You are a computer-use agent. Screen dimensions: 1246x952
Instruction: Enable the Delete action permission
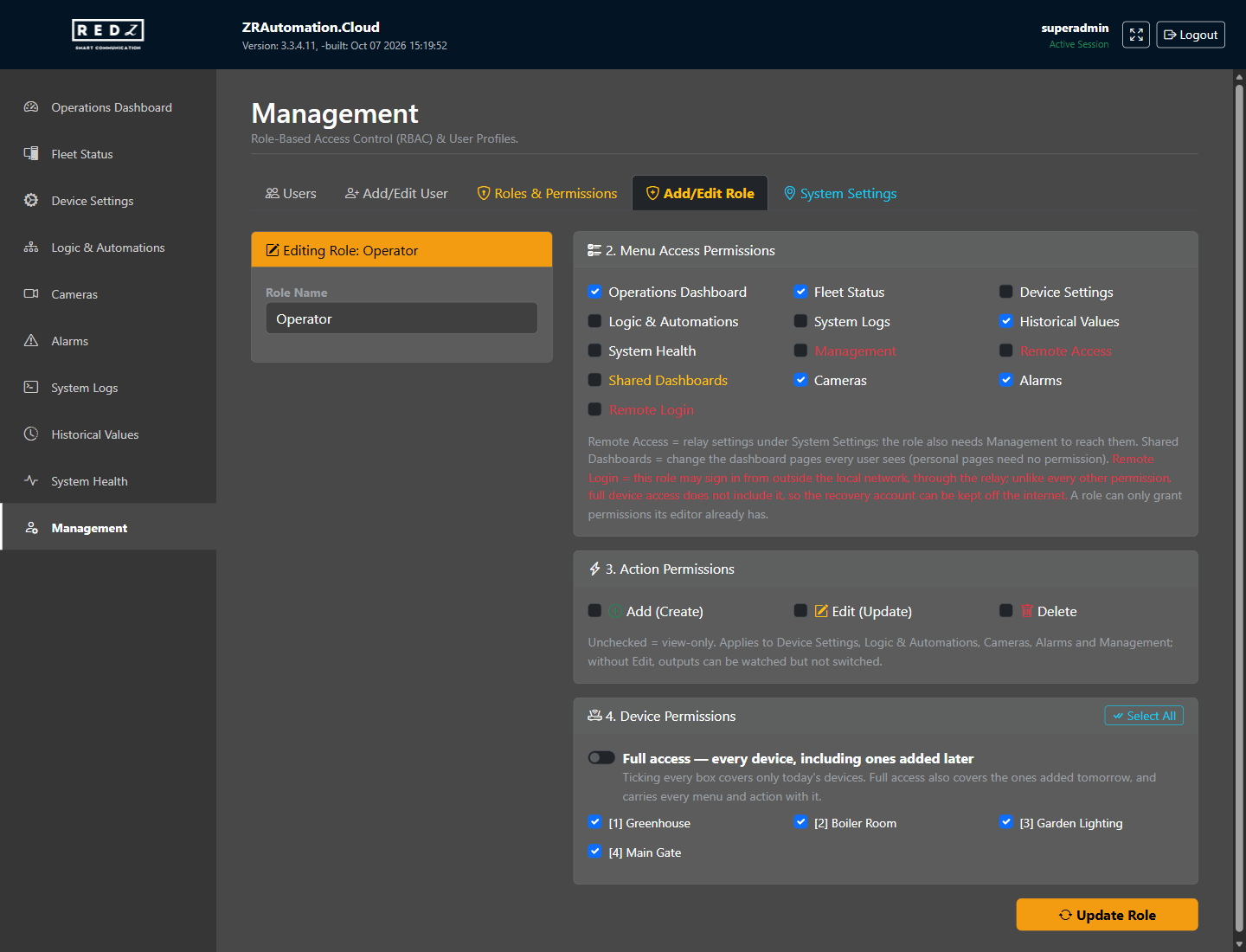(1006, 611)
